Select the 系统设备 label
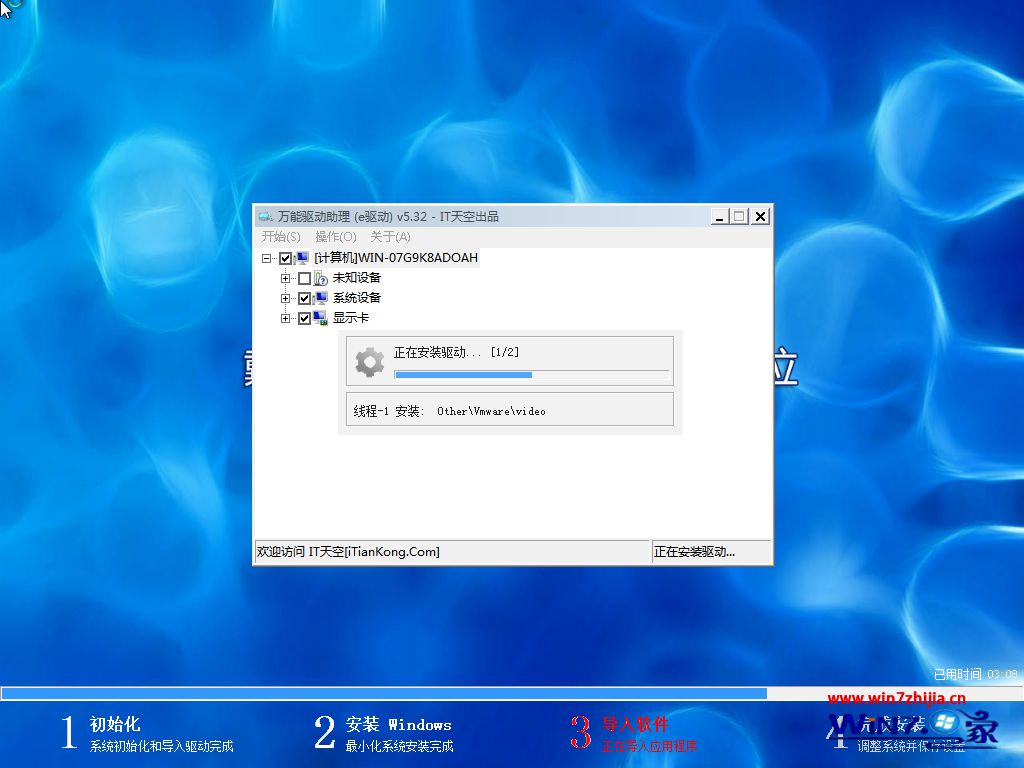Screen dimensions: 1024x768 coord(357,298)
